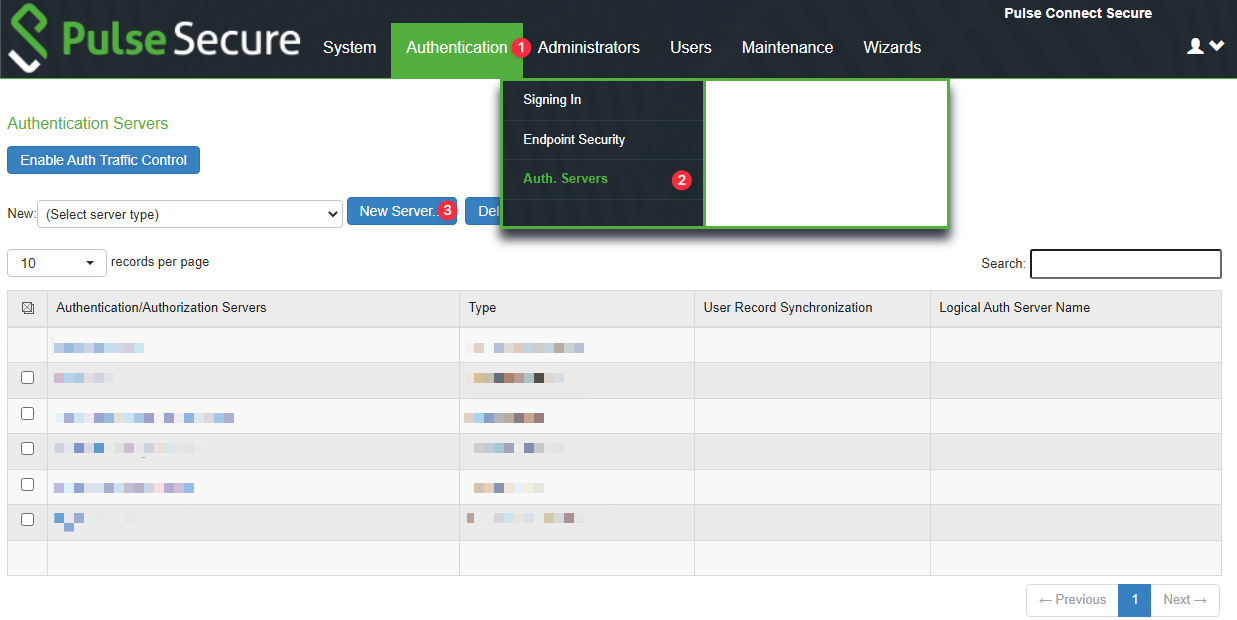Select the last server row checkbox
Image resolution: width=1237 pixels, height=620 pixels.
pos(27,519)
